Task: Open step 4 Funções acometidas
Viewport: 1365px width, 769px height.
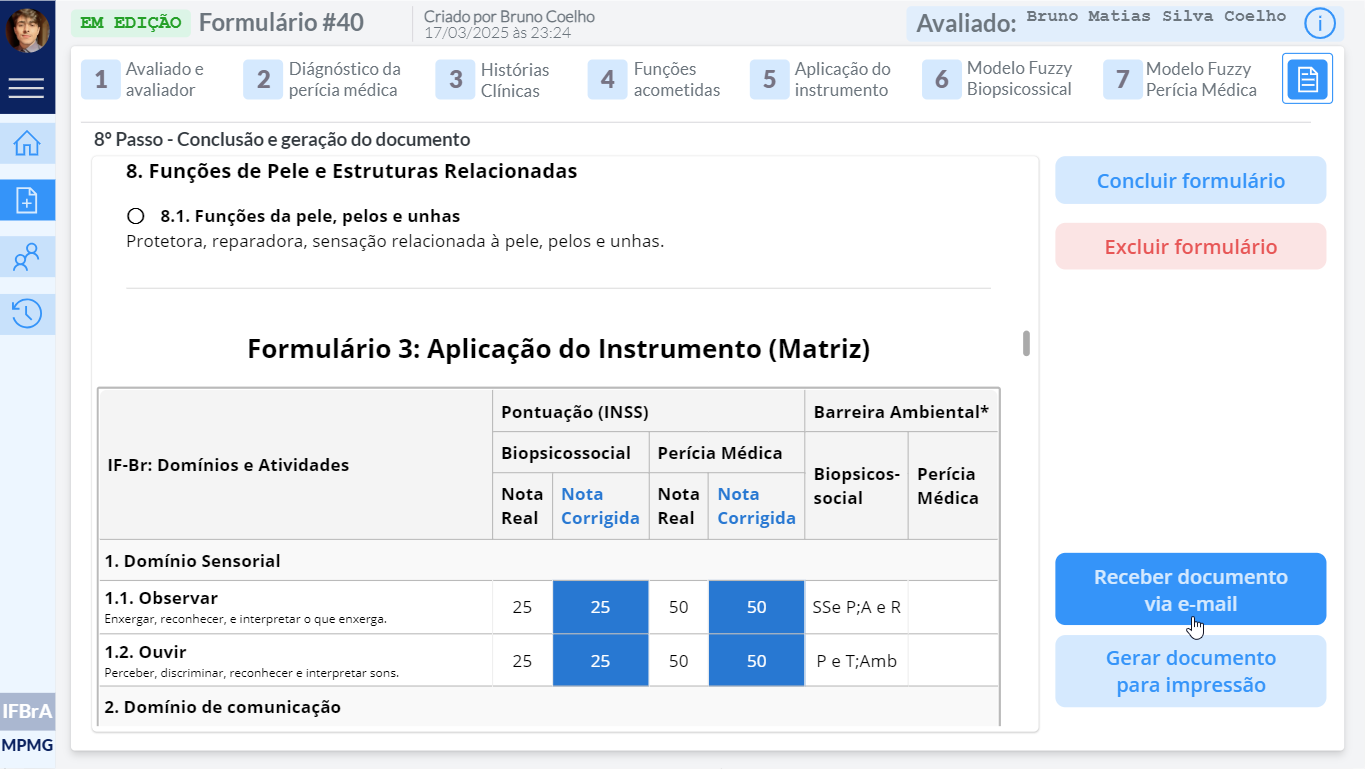Action: 656,79
